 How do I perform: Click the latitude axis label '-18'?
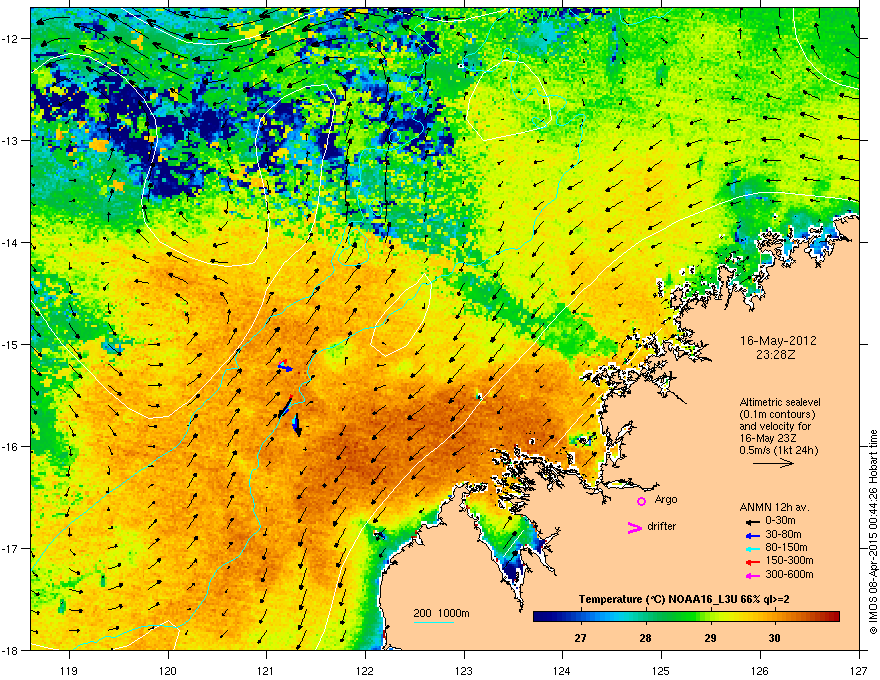pyautogui.click(x=11, y=650)
